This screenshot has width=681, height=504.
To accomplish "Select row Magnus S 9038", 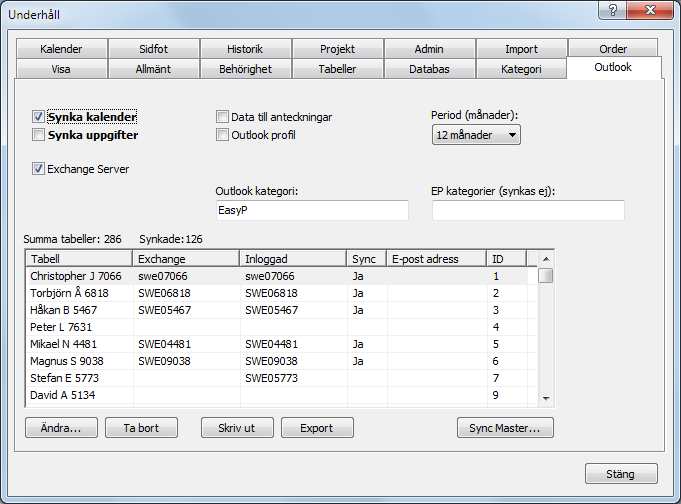I will tap(281, 361).
